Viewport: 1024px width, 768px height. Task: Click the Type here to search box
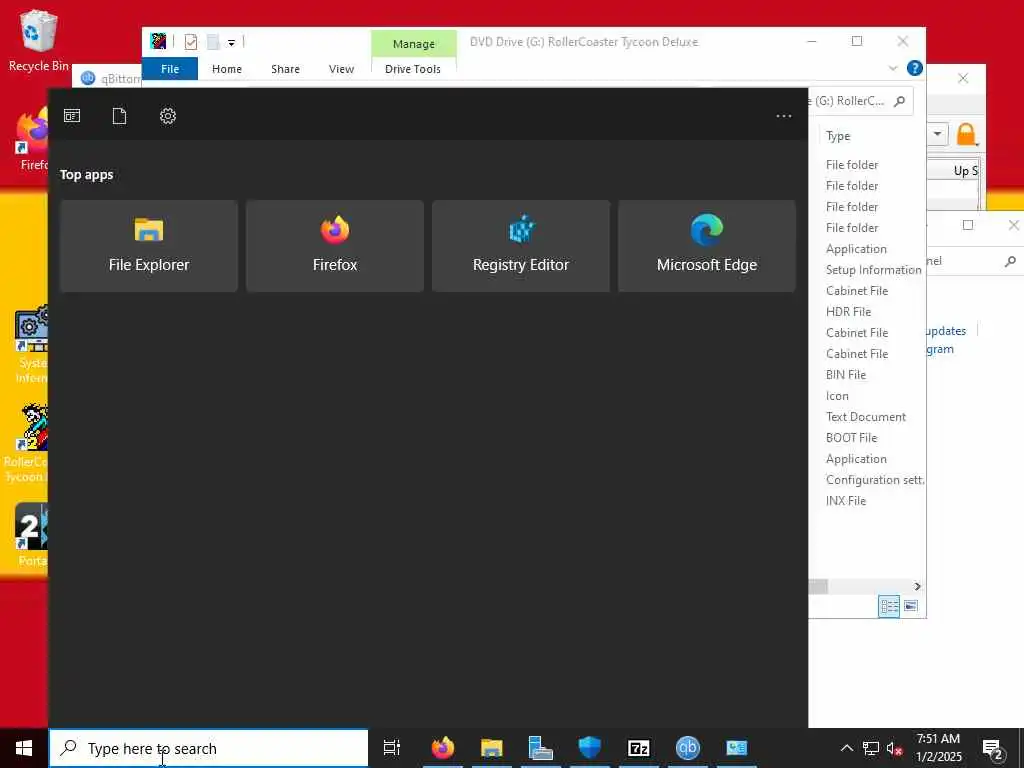click(x=209, y=748)
